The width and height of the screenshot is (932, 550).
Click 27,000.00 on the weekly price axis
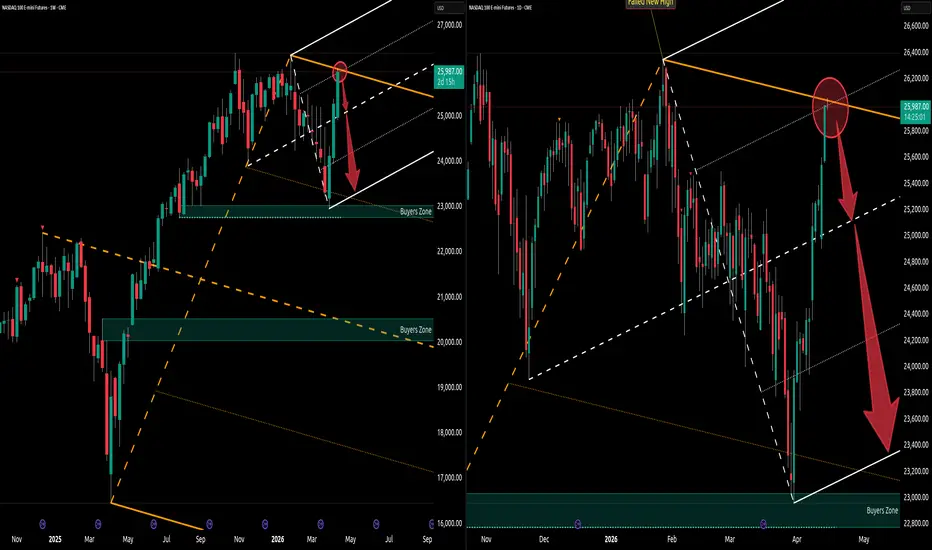tap(449, 25)
